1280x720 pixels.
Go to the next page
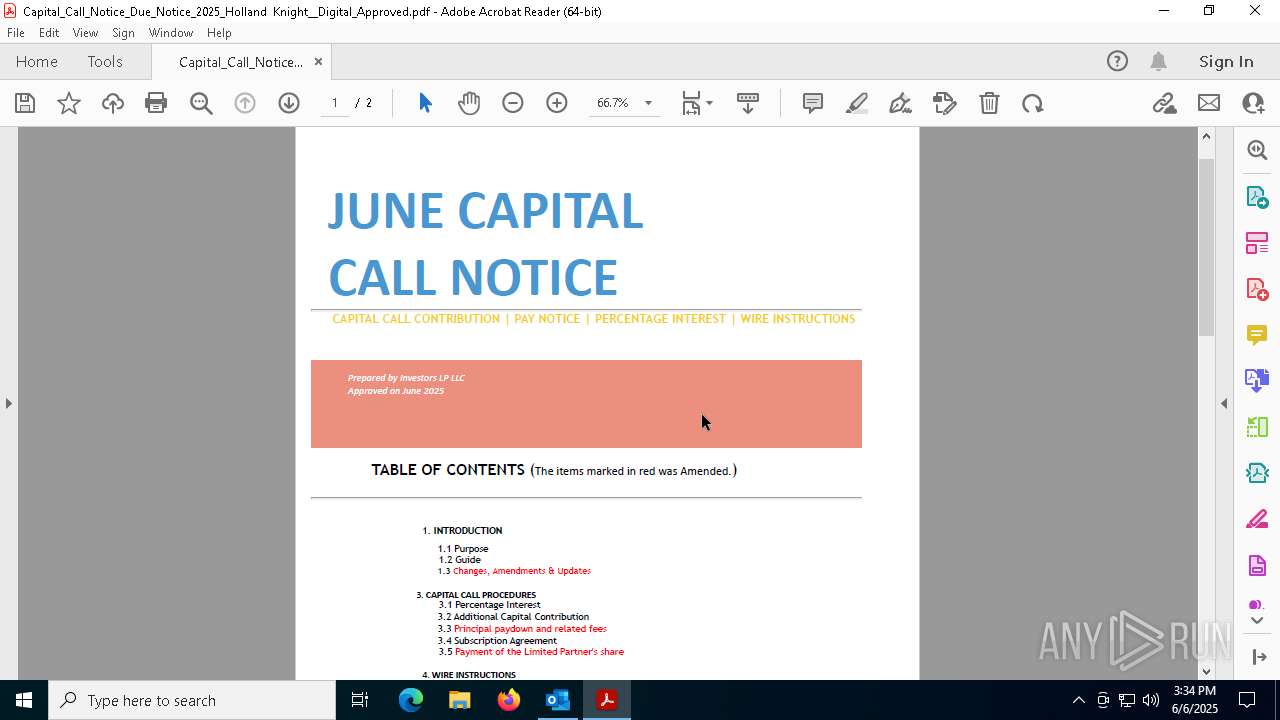pos(289,103)
